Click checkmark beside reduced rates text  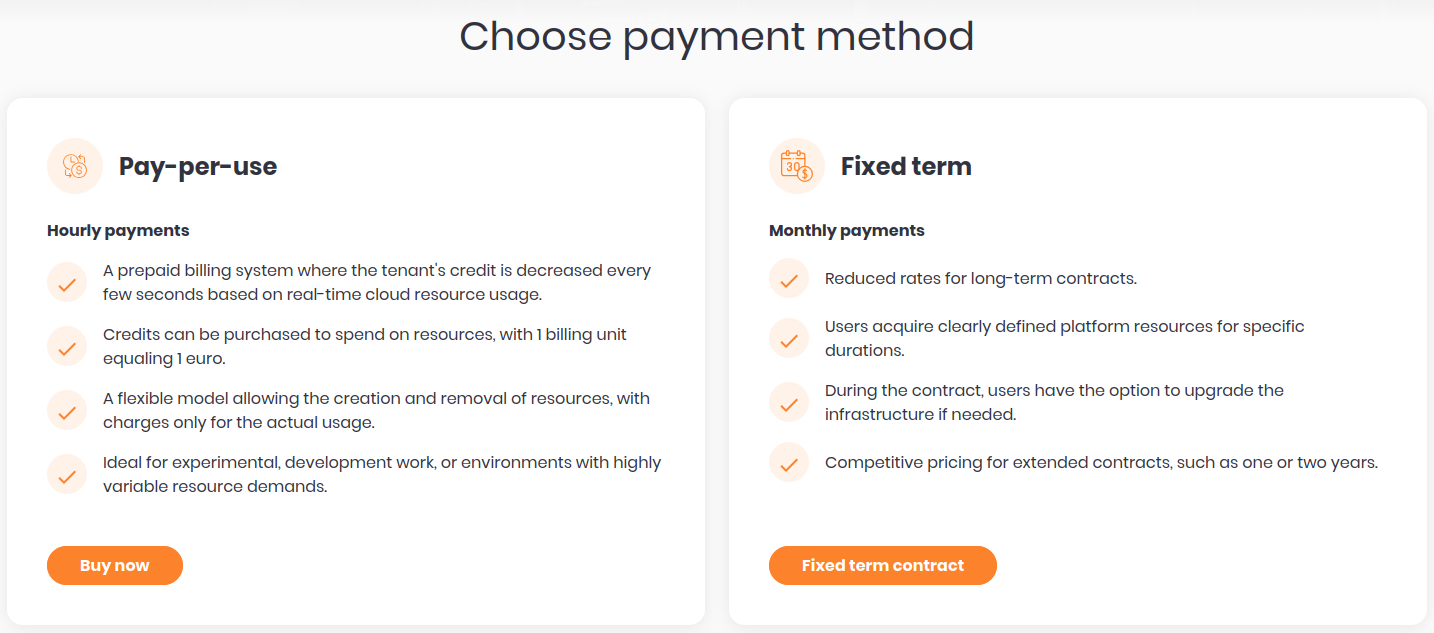pos(789,279)
